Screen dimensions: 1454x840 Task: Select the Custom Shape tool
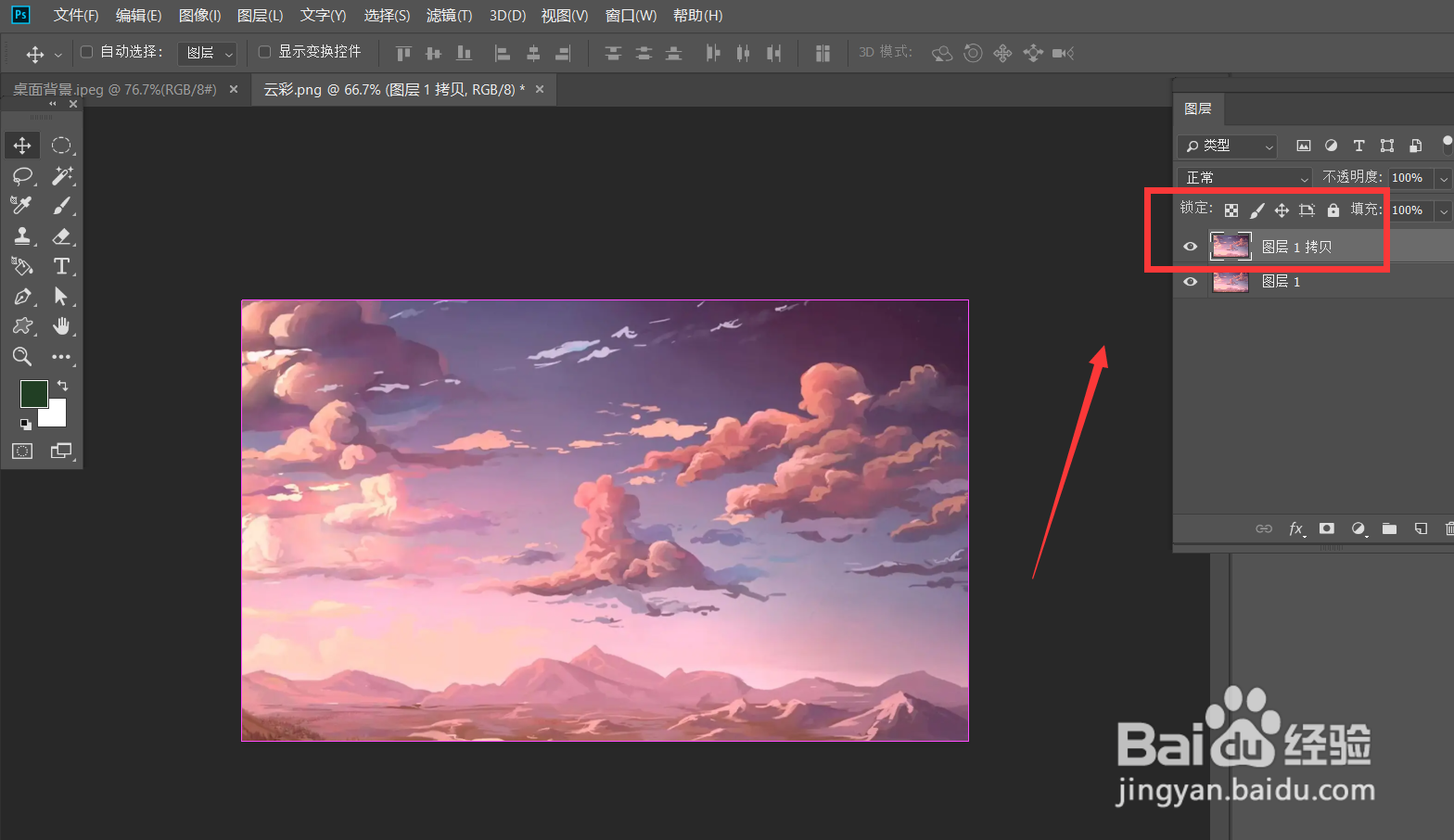22,326
